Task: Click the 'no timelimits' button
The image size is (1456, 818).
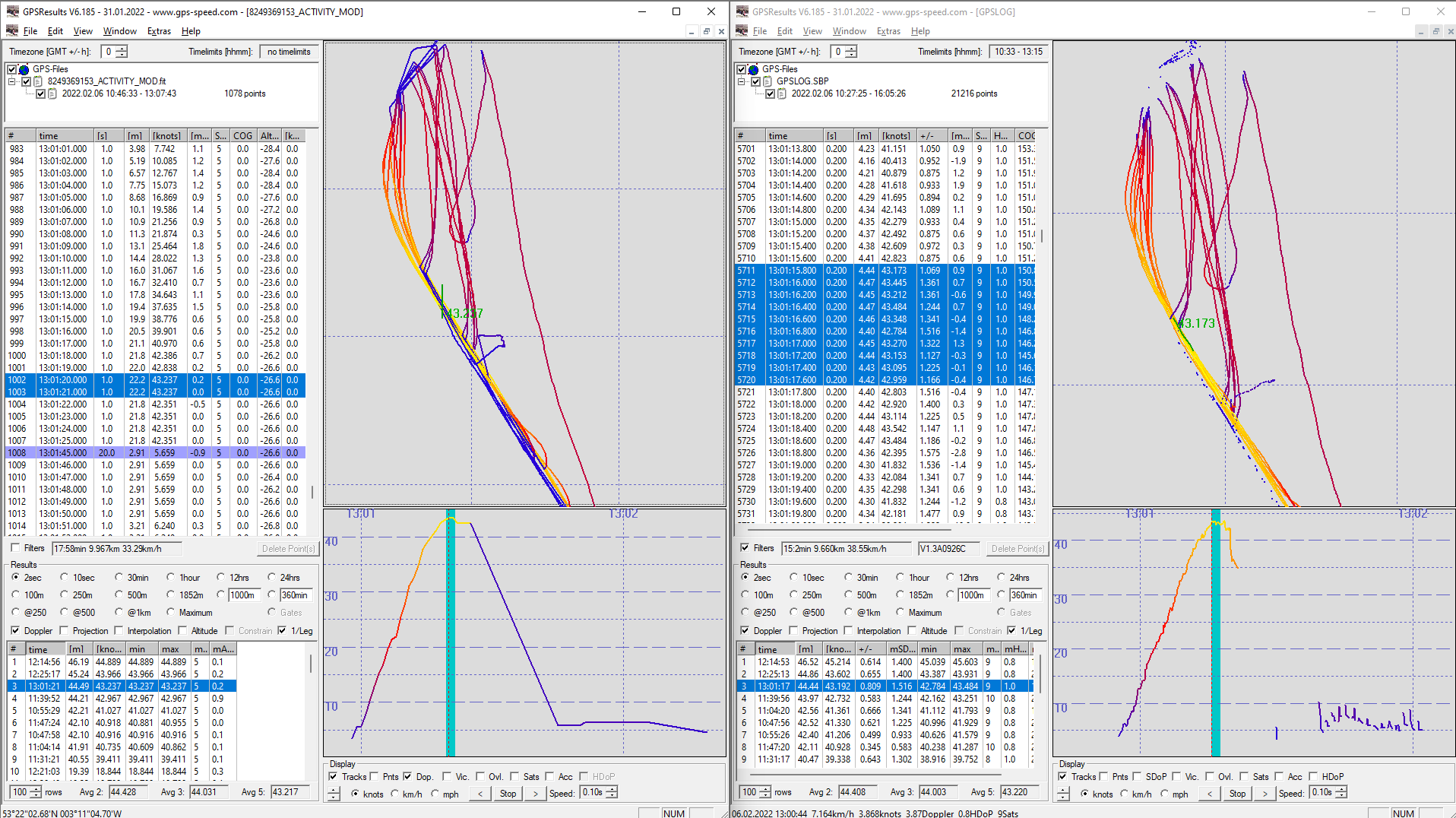Action: coord(289,52)
